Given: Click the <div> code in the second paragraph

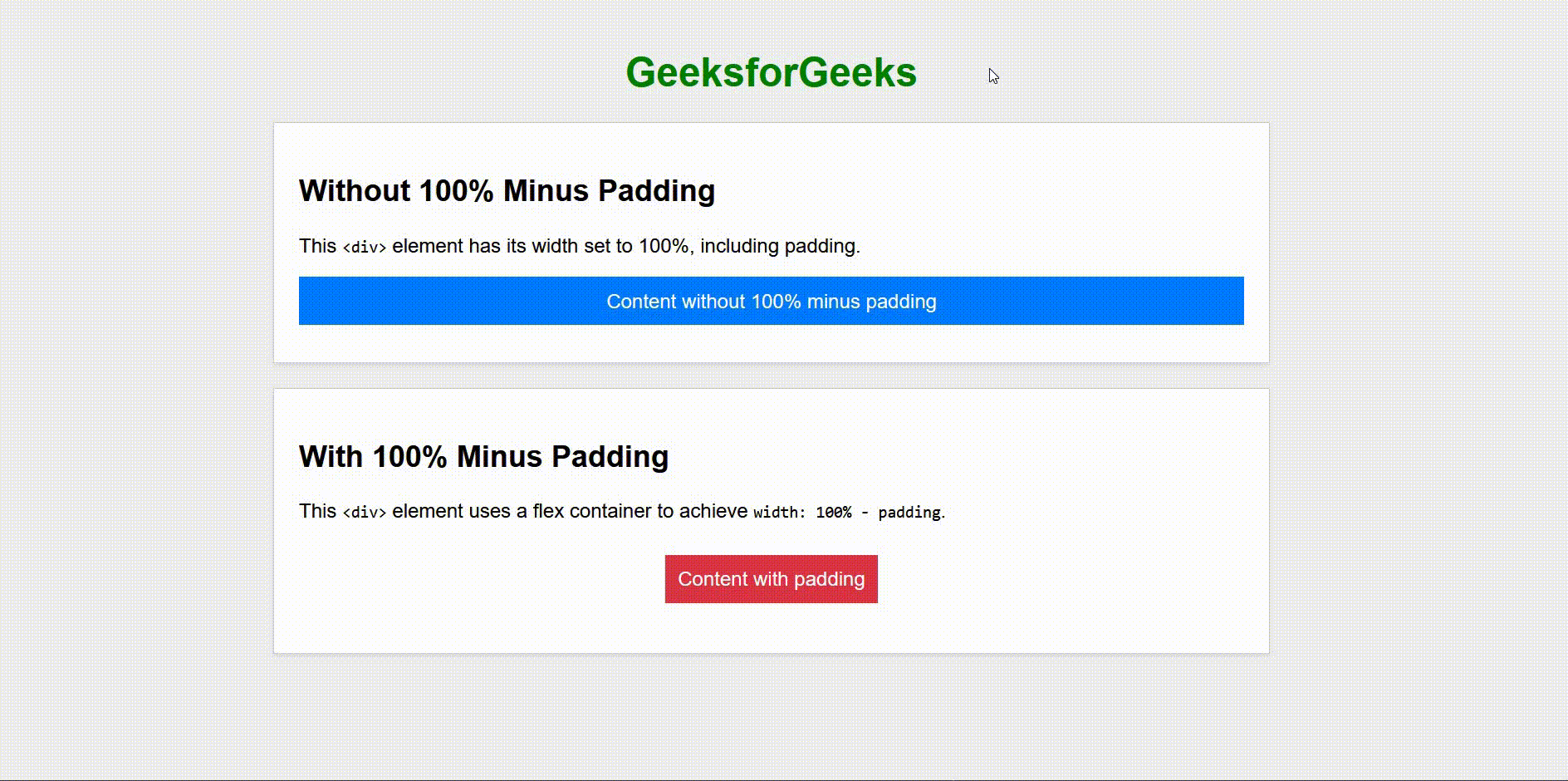Looking at the screenshot, I should 365,513.
